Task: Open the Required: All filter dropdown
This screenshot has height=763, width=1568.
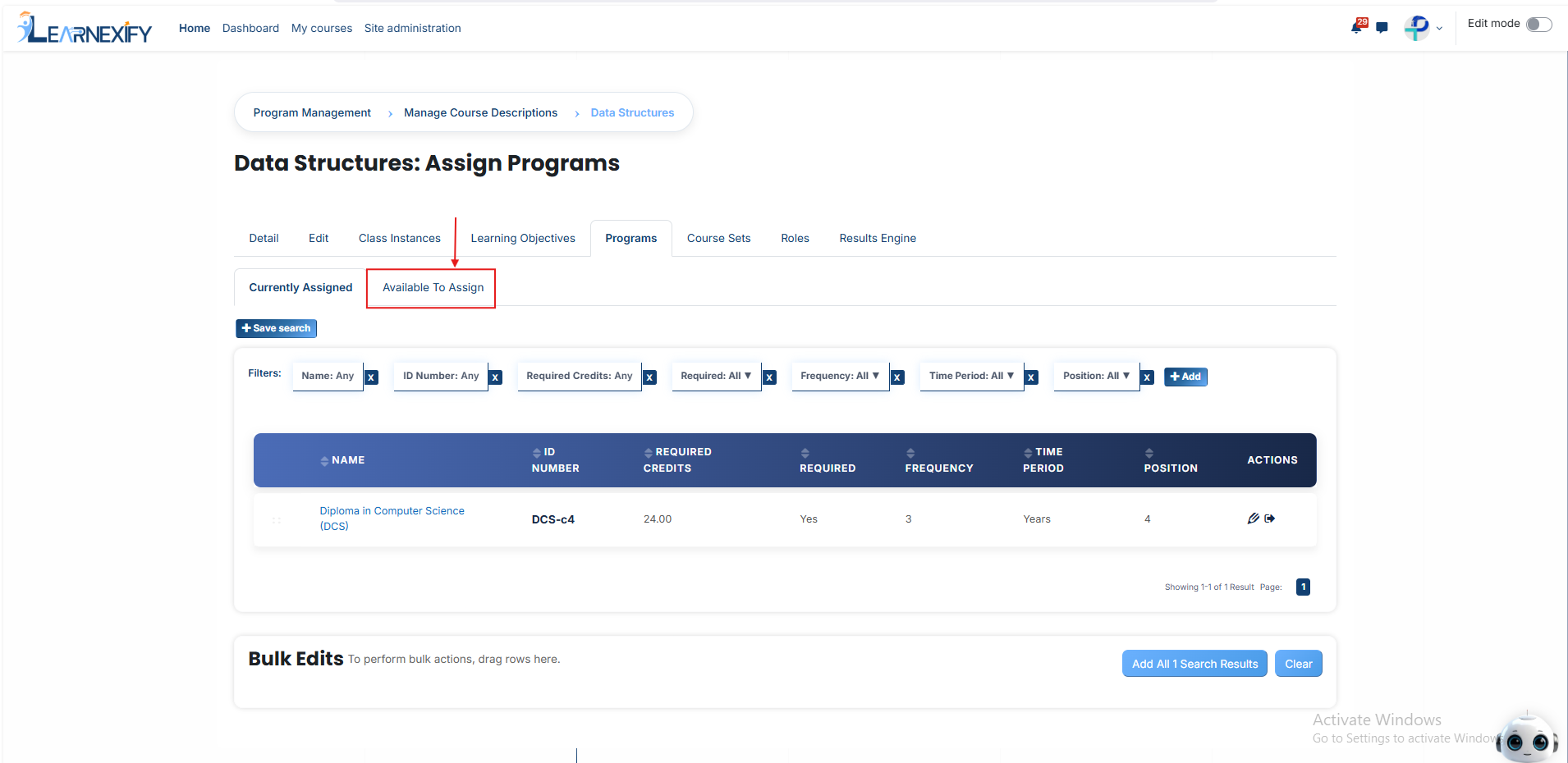Action: click(716, 376)
